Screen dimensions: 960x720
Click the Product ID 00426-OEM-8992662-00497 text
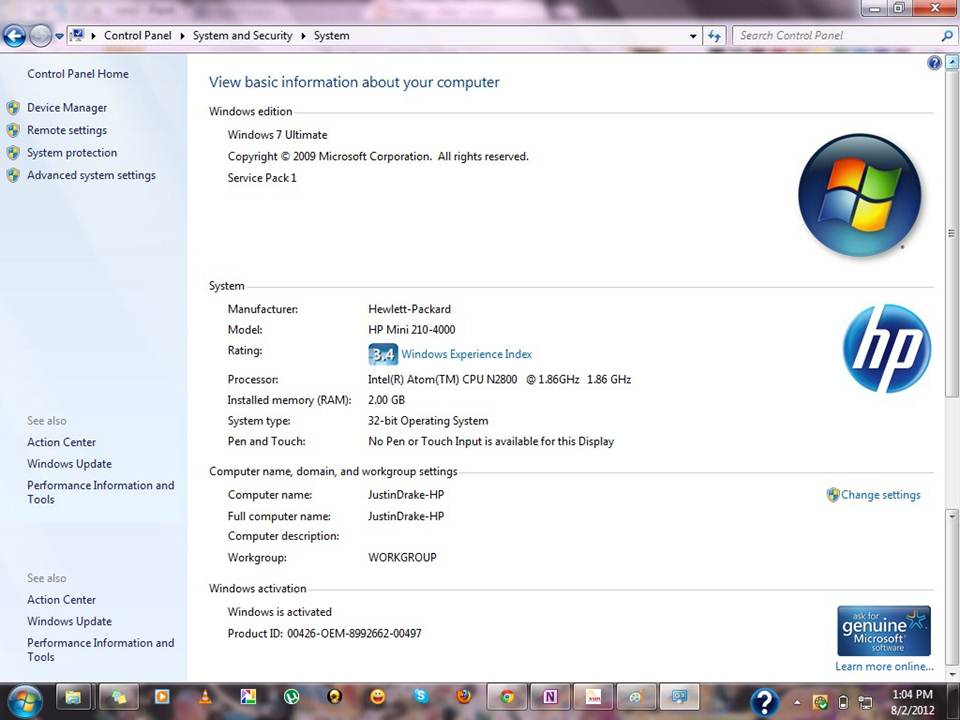pyautogui.click(x=324, y=634)
